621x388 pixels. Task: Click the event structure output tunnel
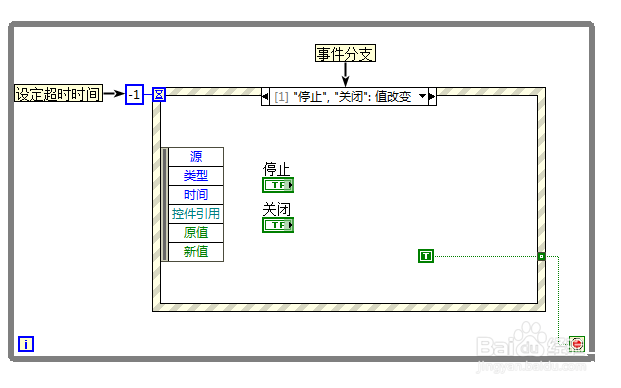point(541,257)
